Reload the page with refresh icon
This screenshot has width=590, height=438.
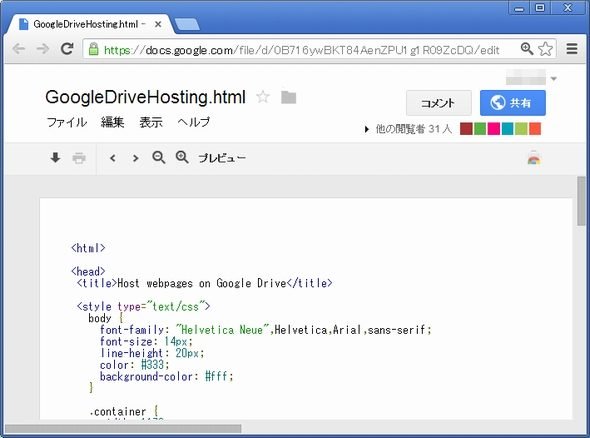(67, 49)
